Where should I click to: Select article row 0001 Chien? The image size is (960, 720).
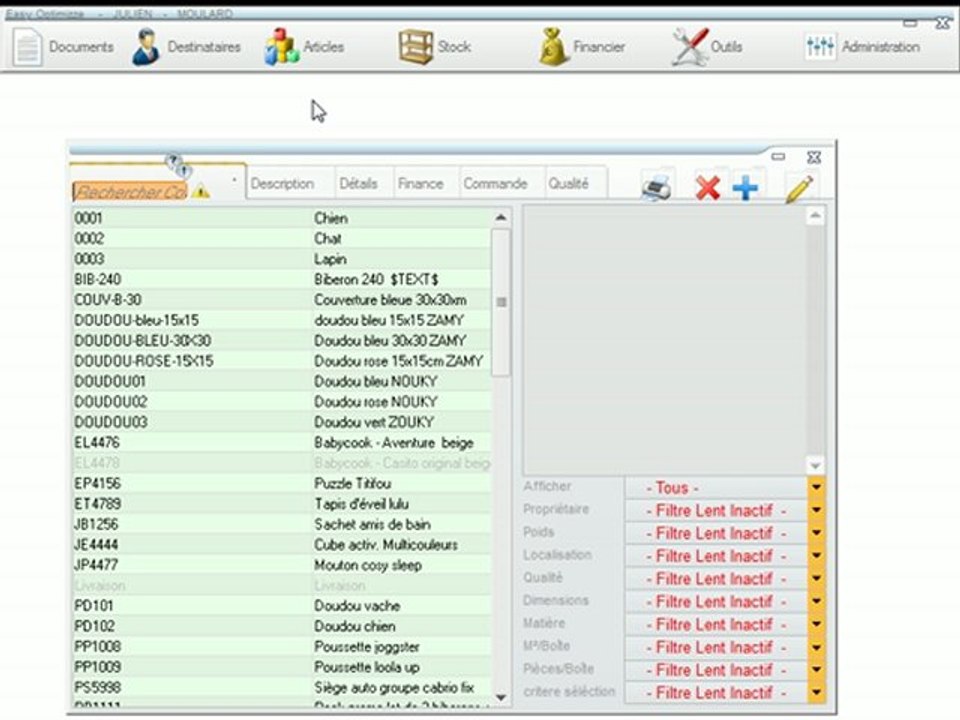[x=282, y=218]
